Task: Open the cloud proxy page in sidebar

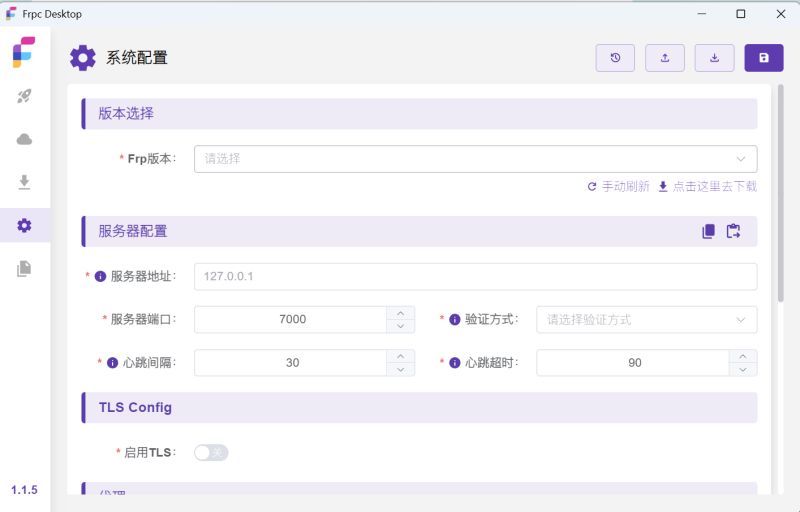Action: tap(25, 139)
